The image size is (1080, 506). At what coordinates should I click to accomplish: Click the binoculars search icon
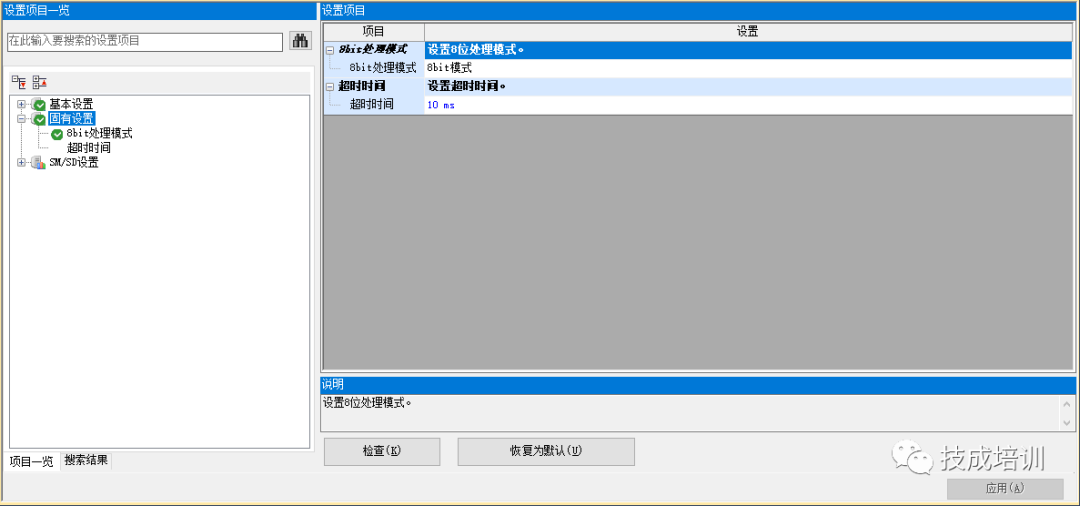point(301,41)
